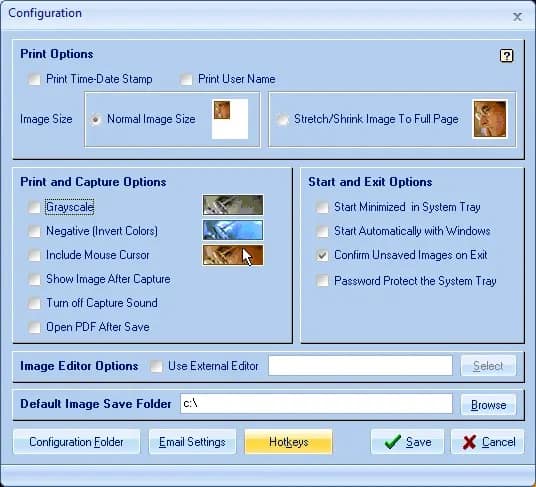Click the Negative colors sample preview image
536x487 pixels.
[x=233, y=230]
